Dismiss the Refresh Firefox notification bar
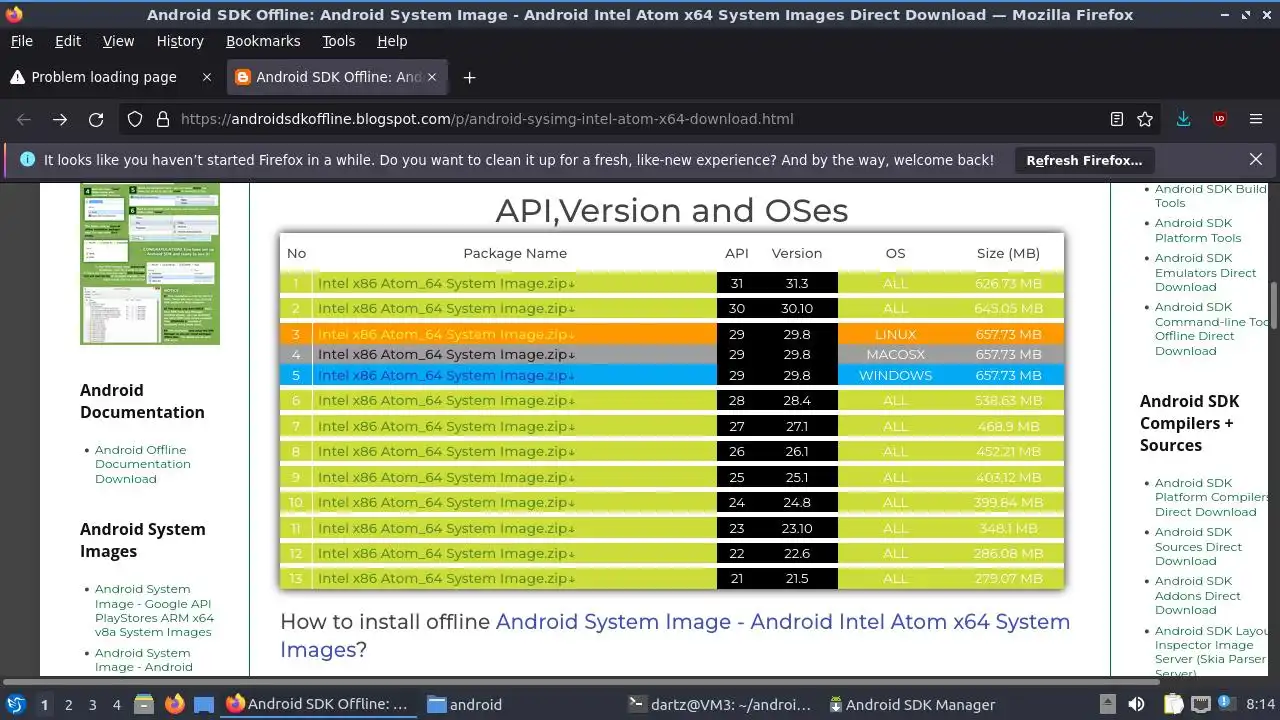This screenshot has width=1280, height=720. (1256, 159)
